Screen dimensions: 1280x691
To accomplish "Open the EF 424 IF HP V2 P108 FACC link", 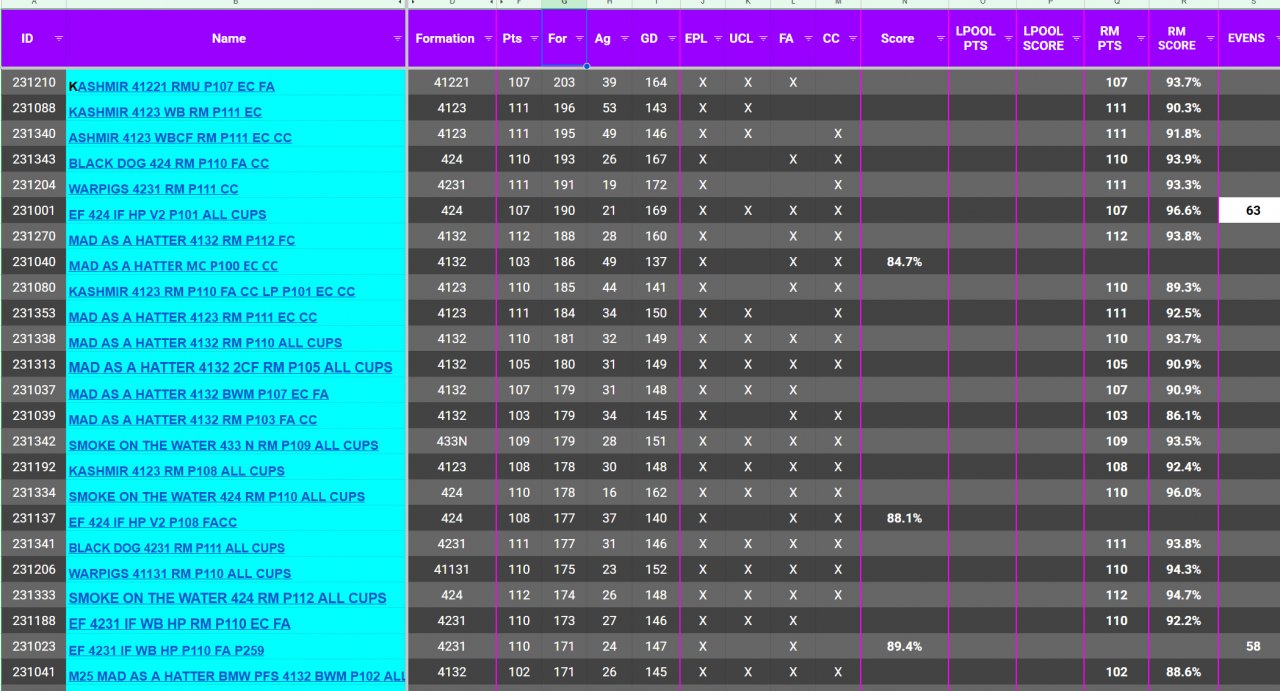I will pyautogui.click(x=153, y=522).
